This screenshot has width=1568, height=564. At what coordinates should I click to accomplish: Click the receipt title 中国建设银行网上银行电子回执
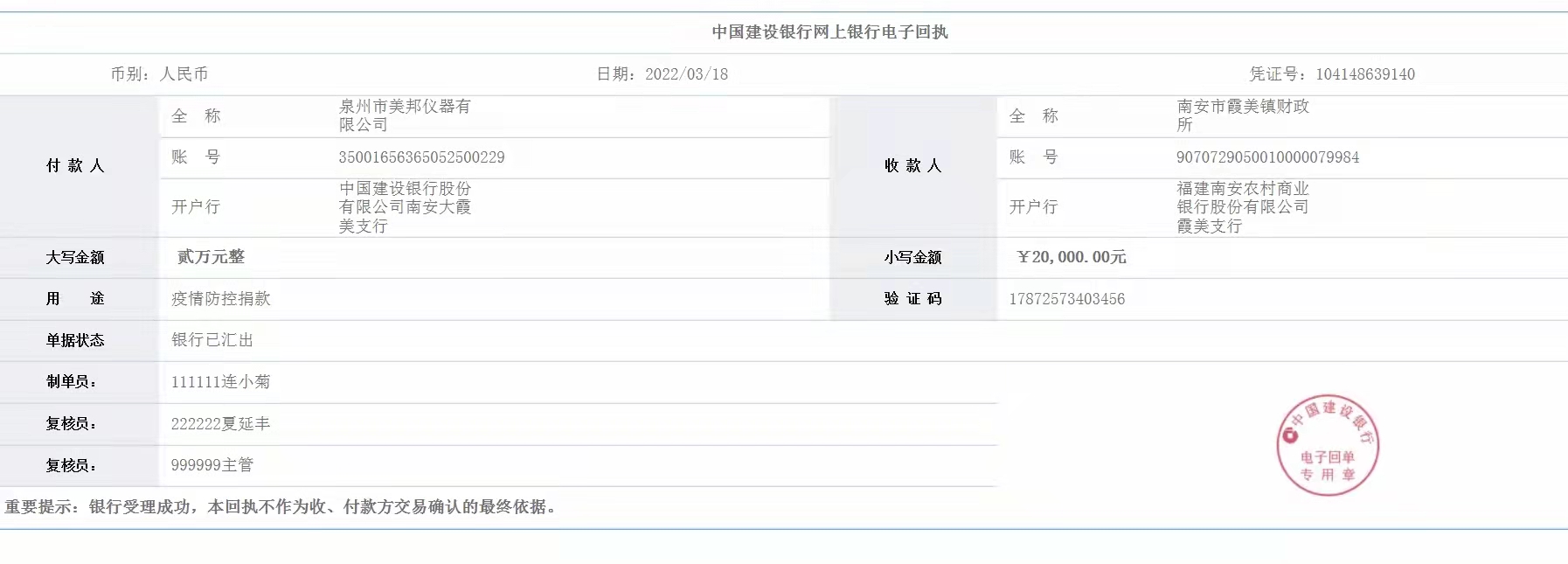tap(829, 32)
